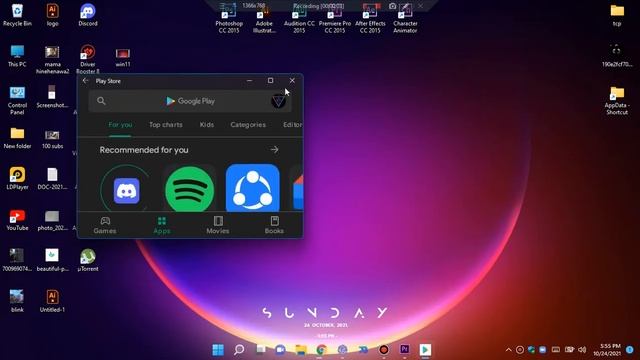Switch to the For you tab

pyautogui.click(x=120, y=124)
